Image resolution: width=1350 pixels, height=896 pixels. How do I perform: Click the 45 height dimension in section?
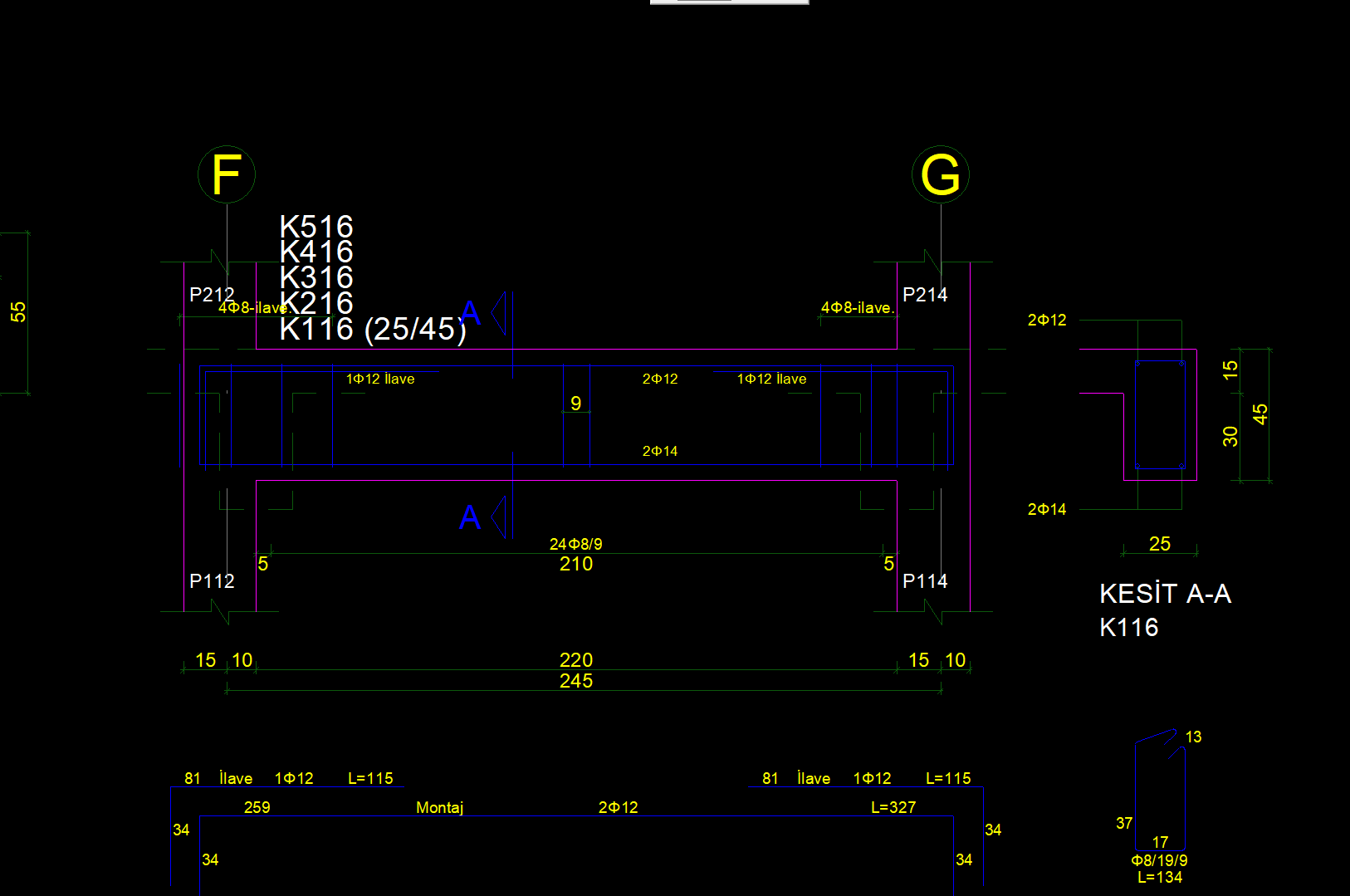tap(1260, 414)
